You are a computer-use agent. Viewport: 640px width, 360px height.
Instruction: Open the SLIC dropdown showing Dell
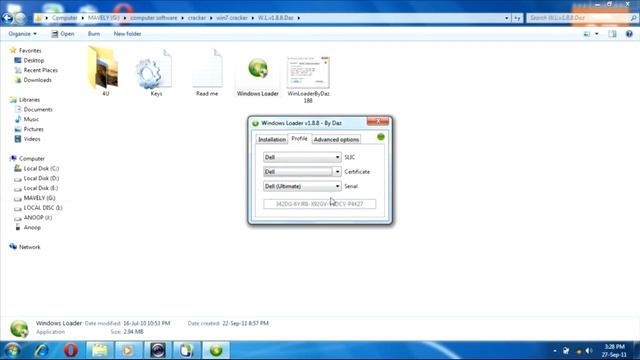(x=302, y=157)
